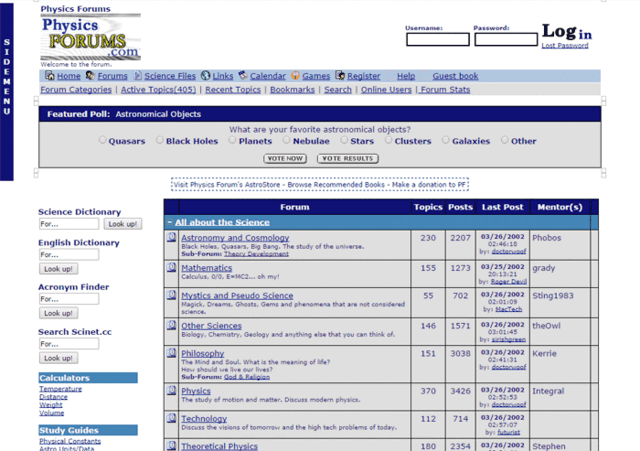Open the Temperature calculator link
Screen dimensions: 640x451
(60, 389)
